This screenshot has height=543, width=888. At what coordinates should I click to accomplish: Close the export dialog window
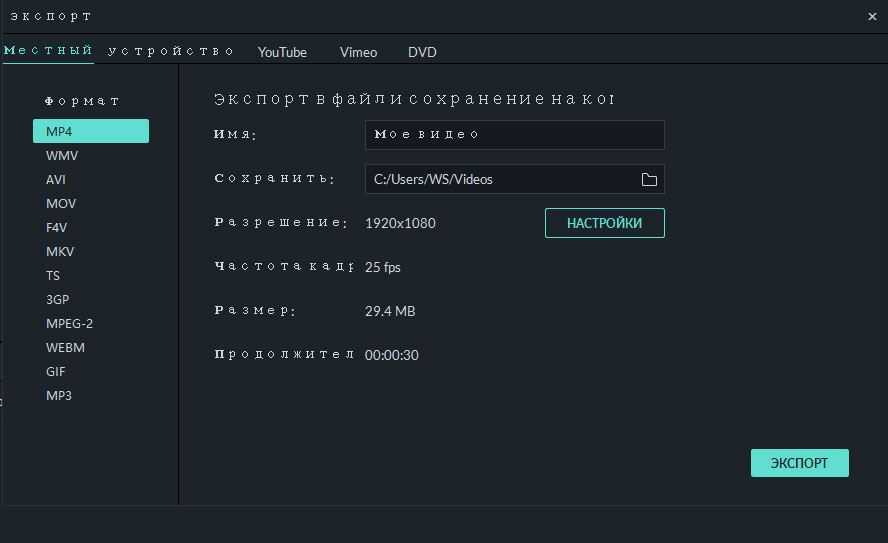click(x=872, y=16)
